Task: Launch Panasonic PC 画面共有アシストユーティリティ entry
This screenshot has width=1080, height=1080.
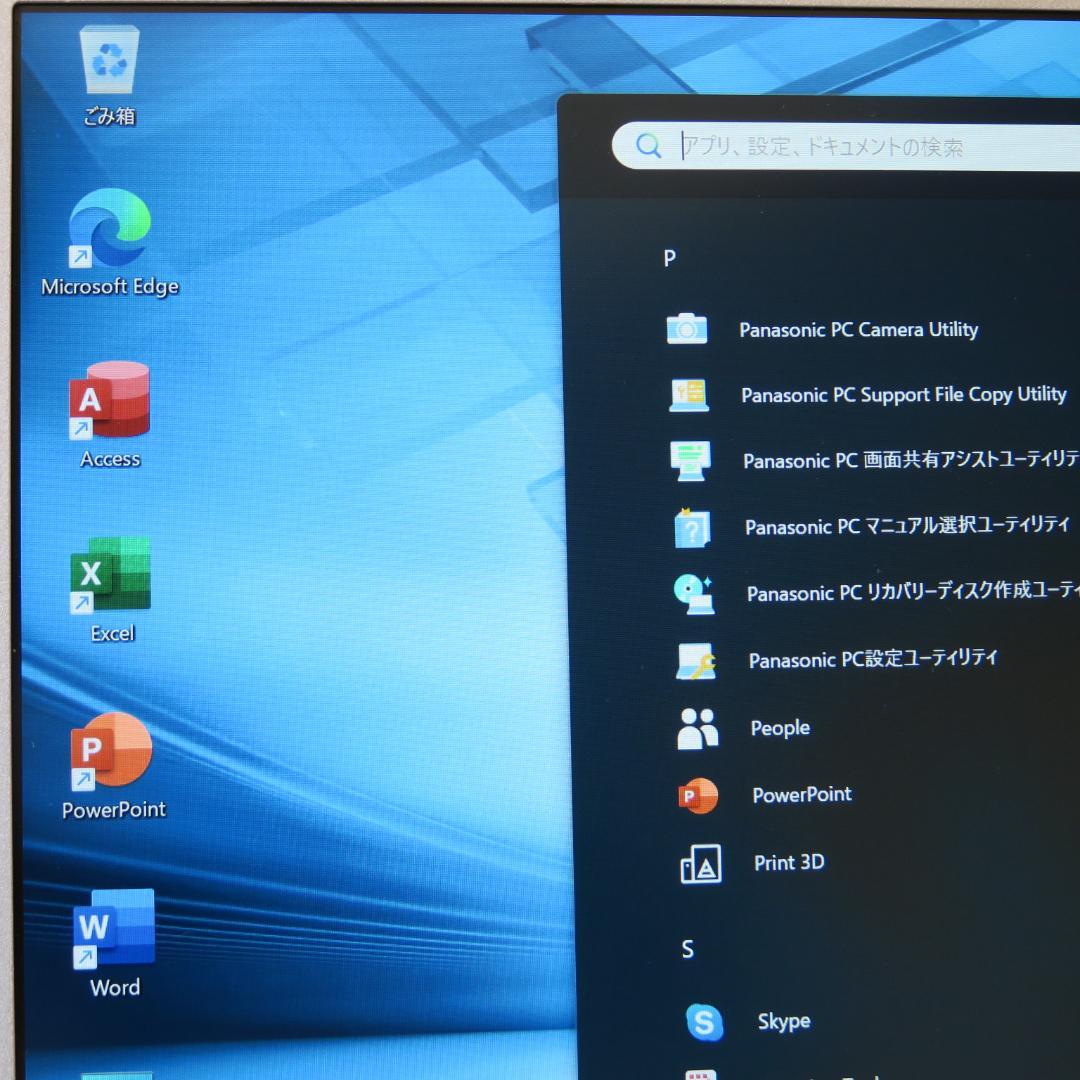Action: click(911, 459)
